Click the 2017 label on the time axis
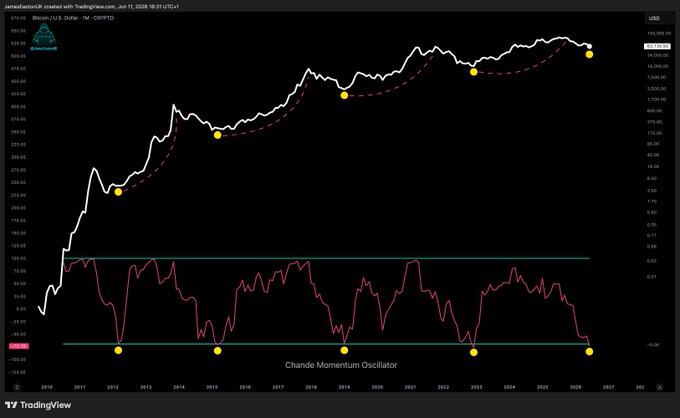The width and height of the screenshot is (680, 418). pyautogui.click(x=278, y=387)
